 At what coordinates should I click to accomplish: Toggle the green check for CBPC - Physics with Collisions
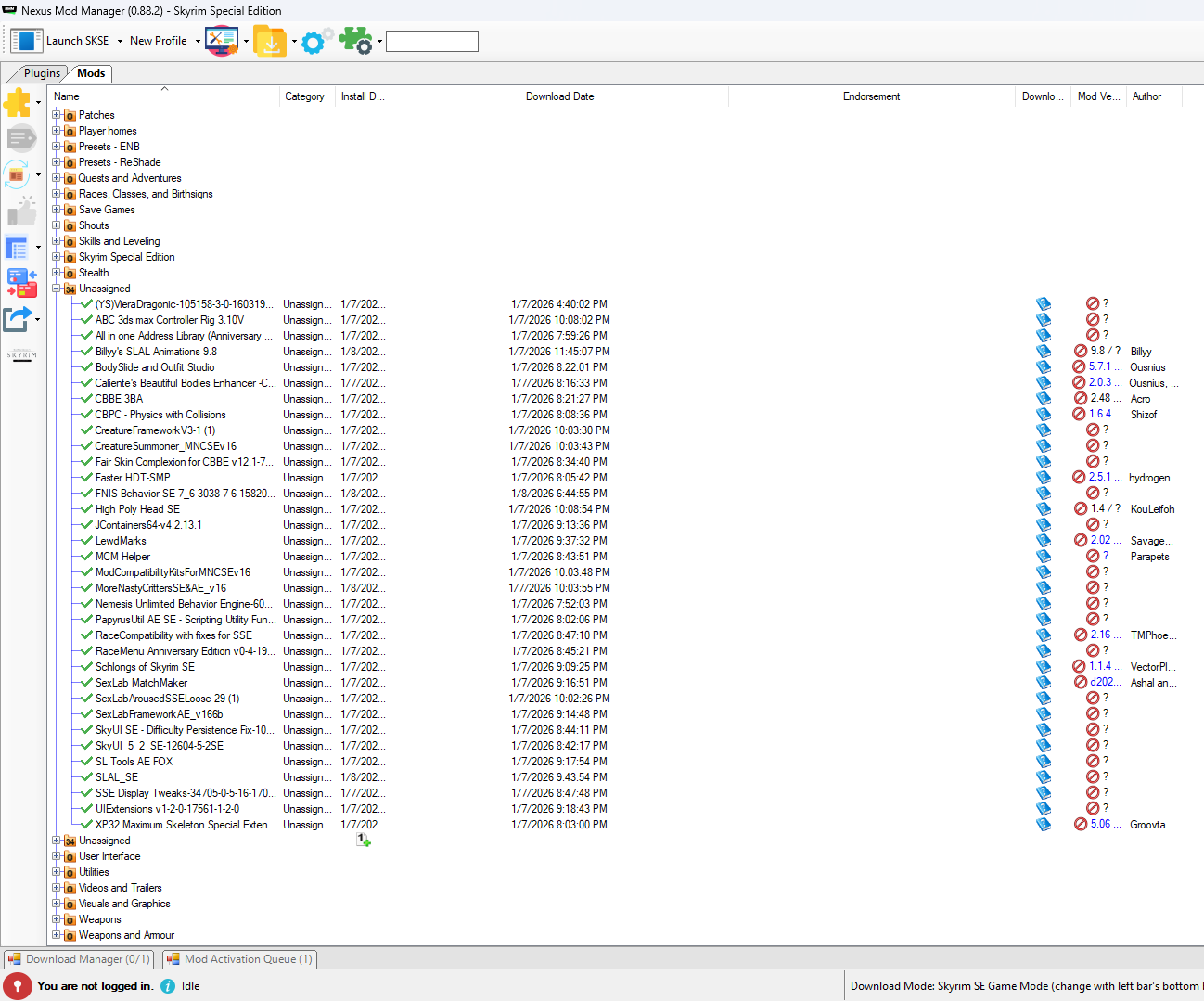coord(86,415)
